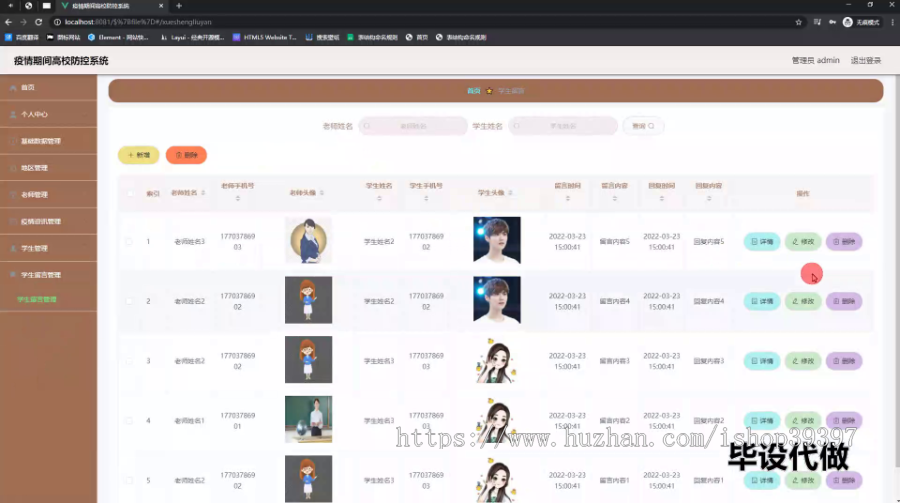Click the 查询 search button

(x=643, y=126)
